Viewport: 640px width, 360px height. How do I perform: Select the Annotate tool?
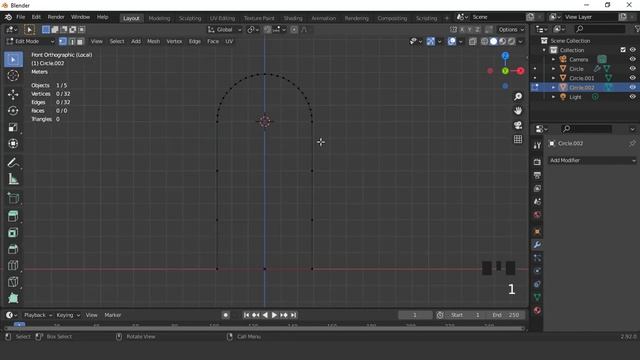pos(13,162)
